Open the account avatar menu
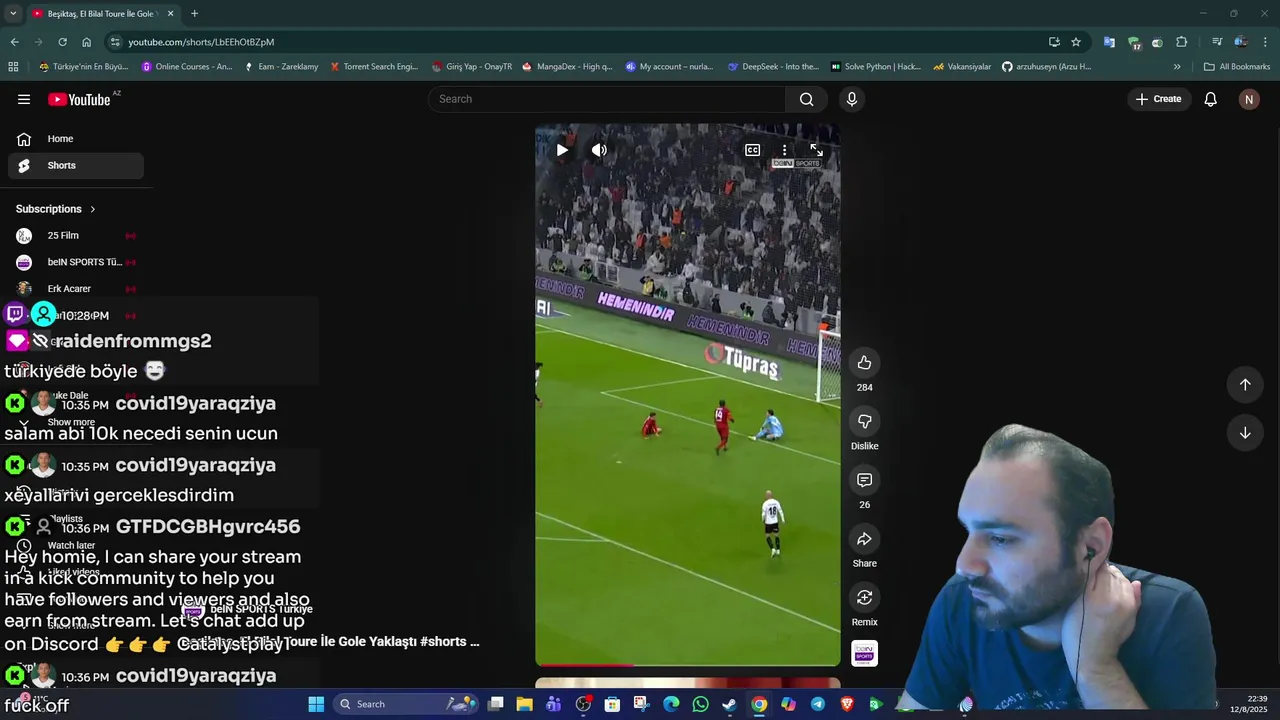1280x720 pixels. pyautogui.click(x=1248, y=99)
